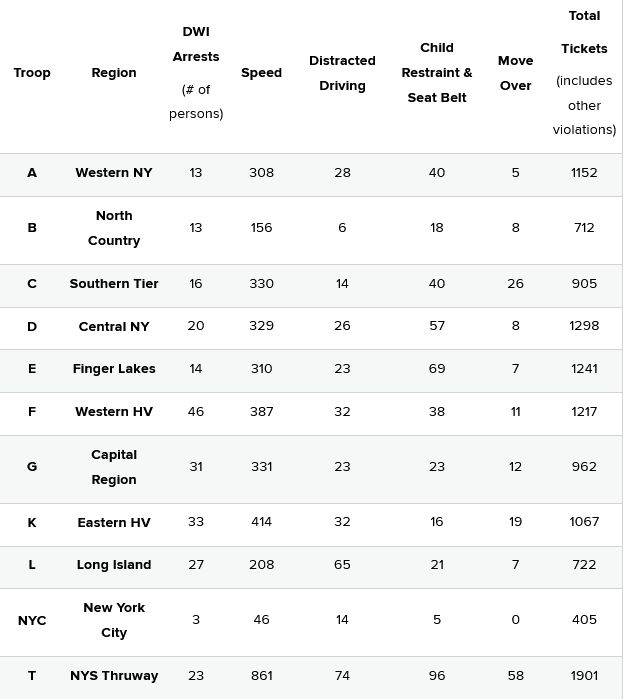Select the Finger Lakes region cell

(114, 368)
